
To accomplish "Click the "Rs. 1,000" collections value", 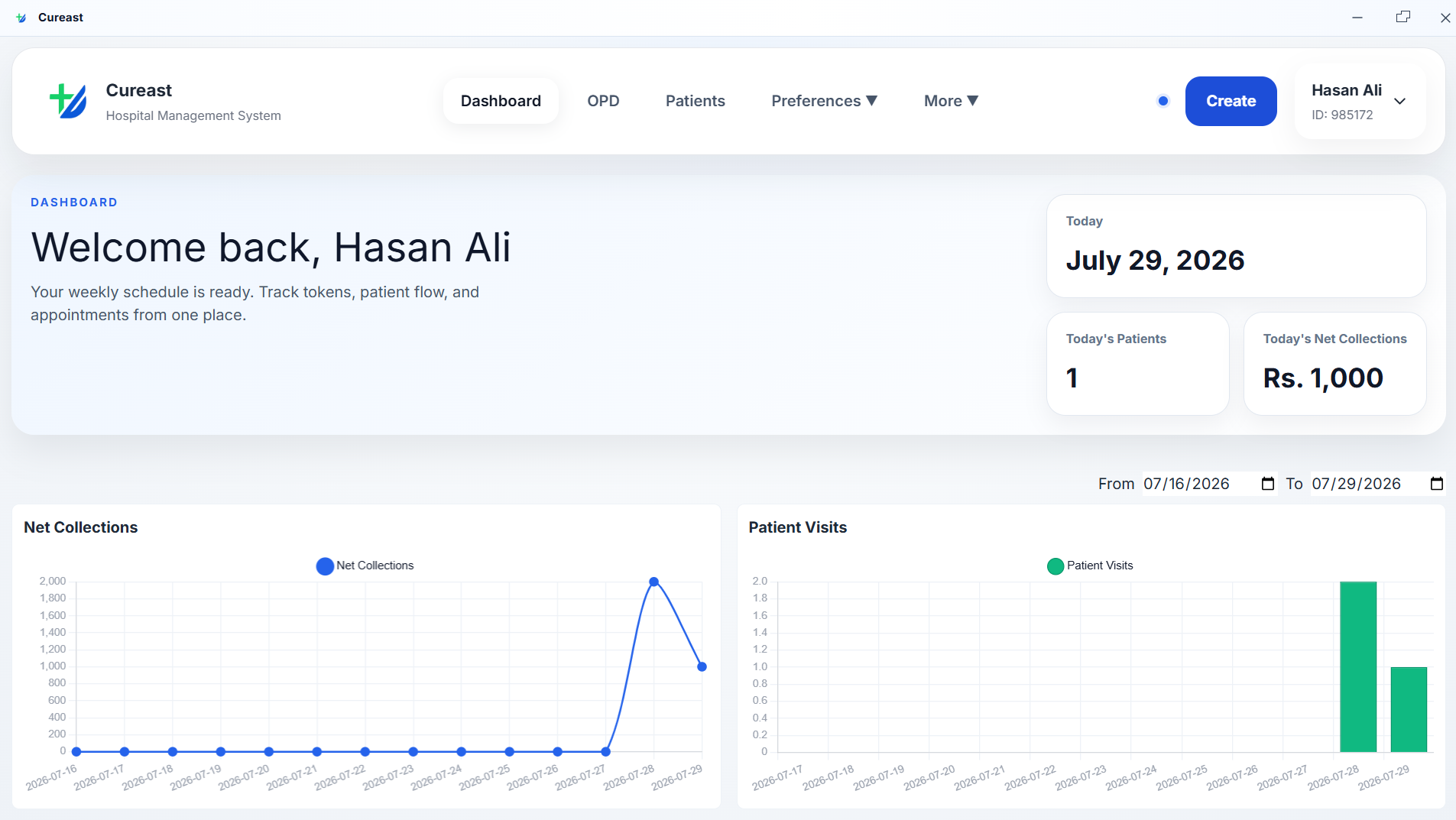I will coord(1323,378).
